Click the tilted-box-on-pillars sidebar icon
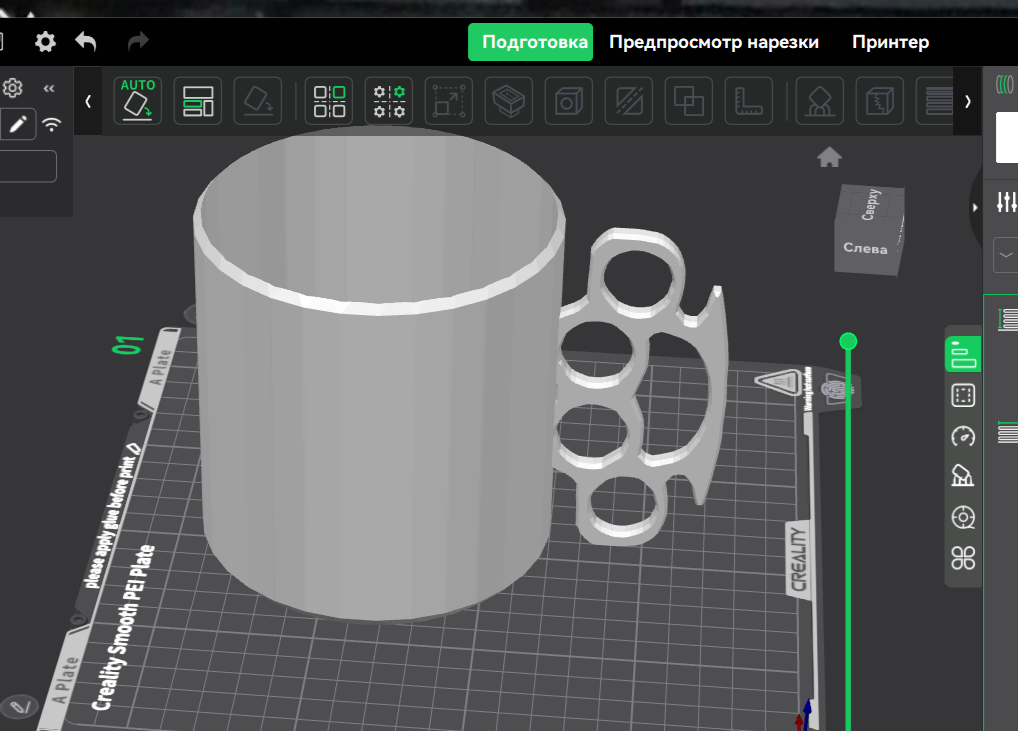 (963, 476)
